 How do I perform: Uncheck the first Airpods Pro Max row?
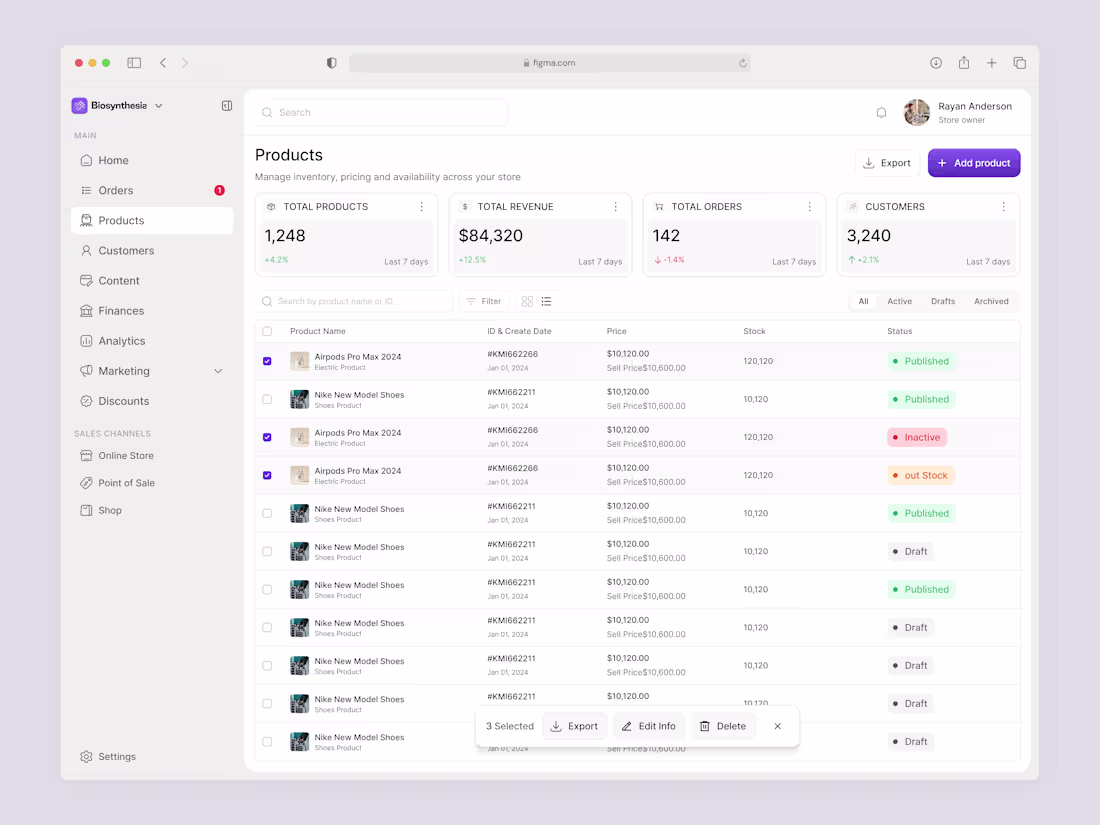267,361
